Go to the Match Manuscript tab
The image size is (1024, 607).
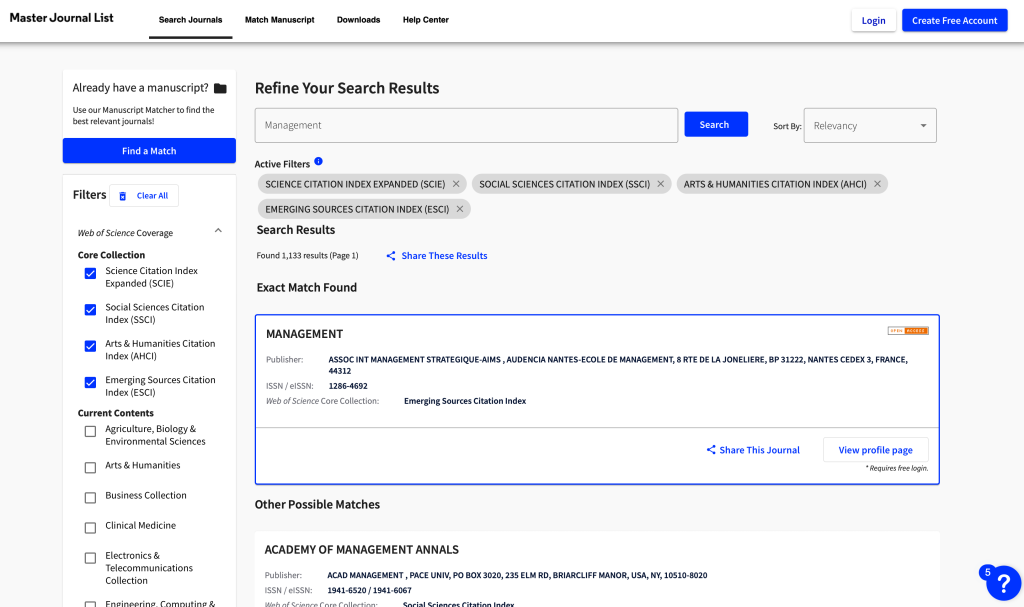point(280,20)
